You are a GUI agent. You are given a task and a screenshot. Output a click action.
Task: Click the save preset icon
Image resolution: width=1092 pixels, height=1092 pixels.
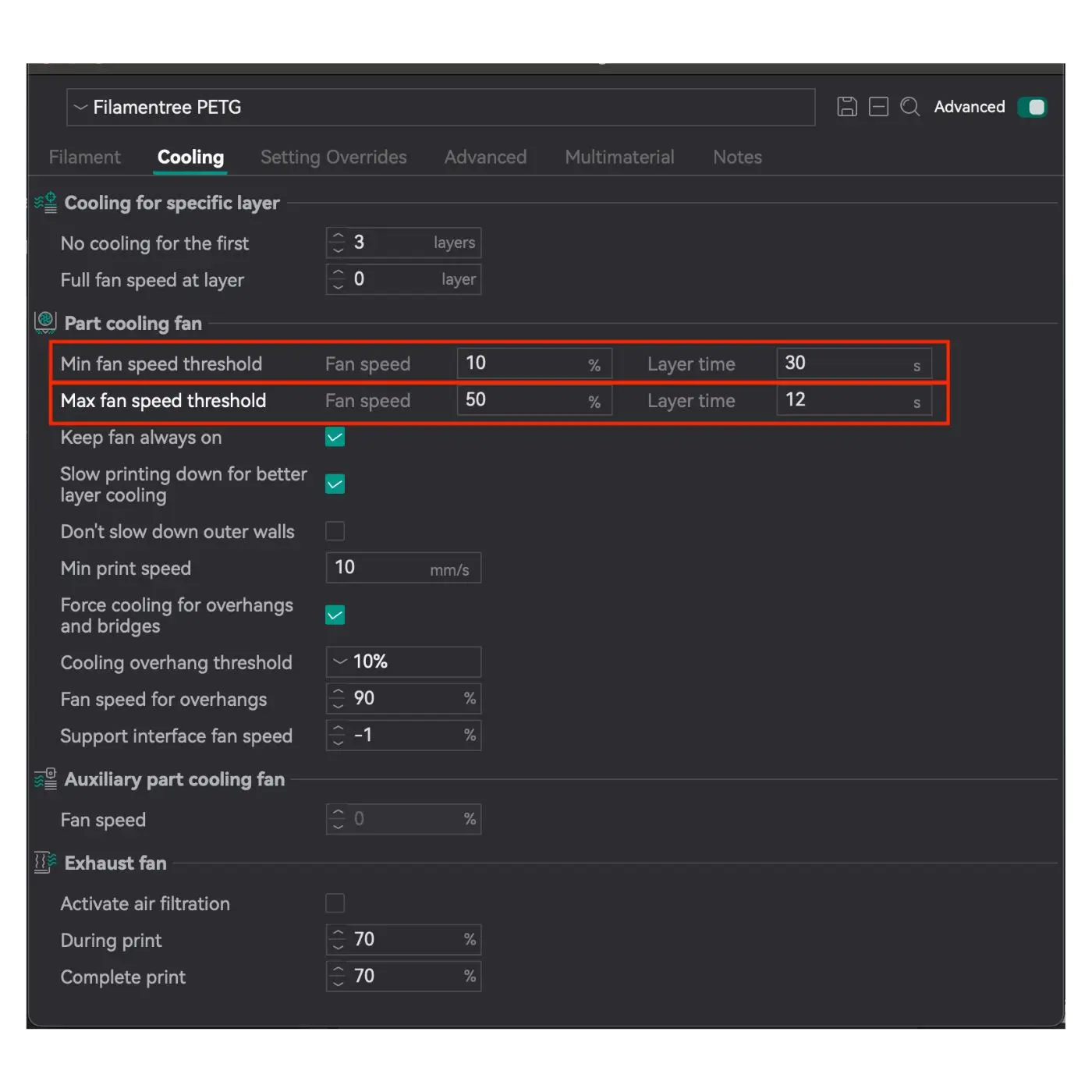point(846,107)
